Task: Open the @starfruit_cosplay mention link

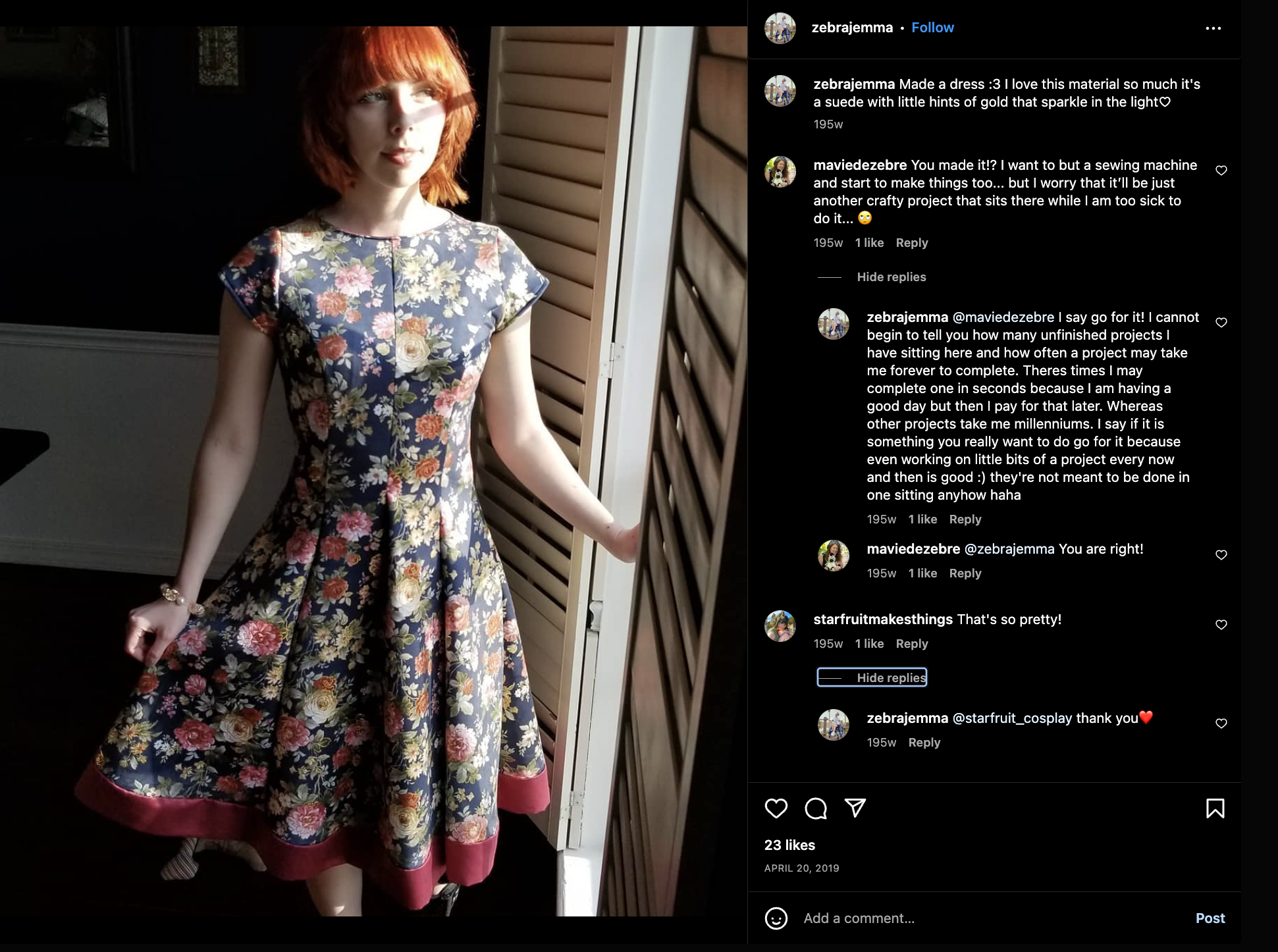Action: 1012,718
